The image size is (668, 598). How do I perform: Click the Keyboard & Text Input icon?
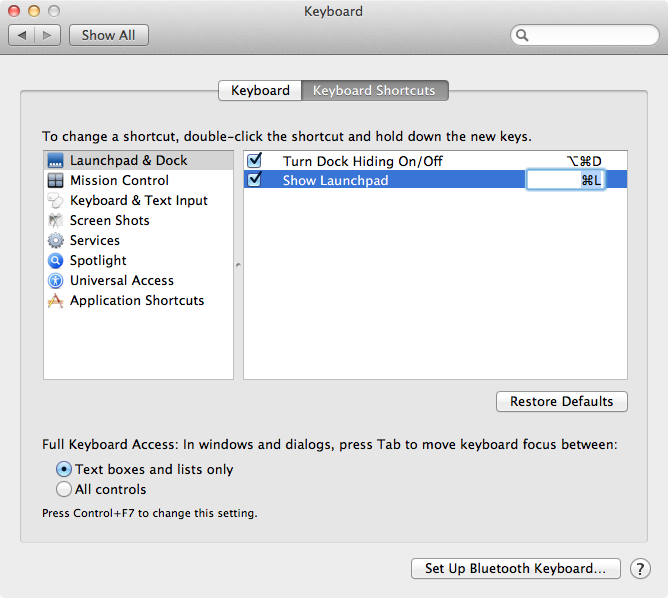tap(55, 201)
